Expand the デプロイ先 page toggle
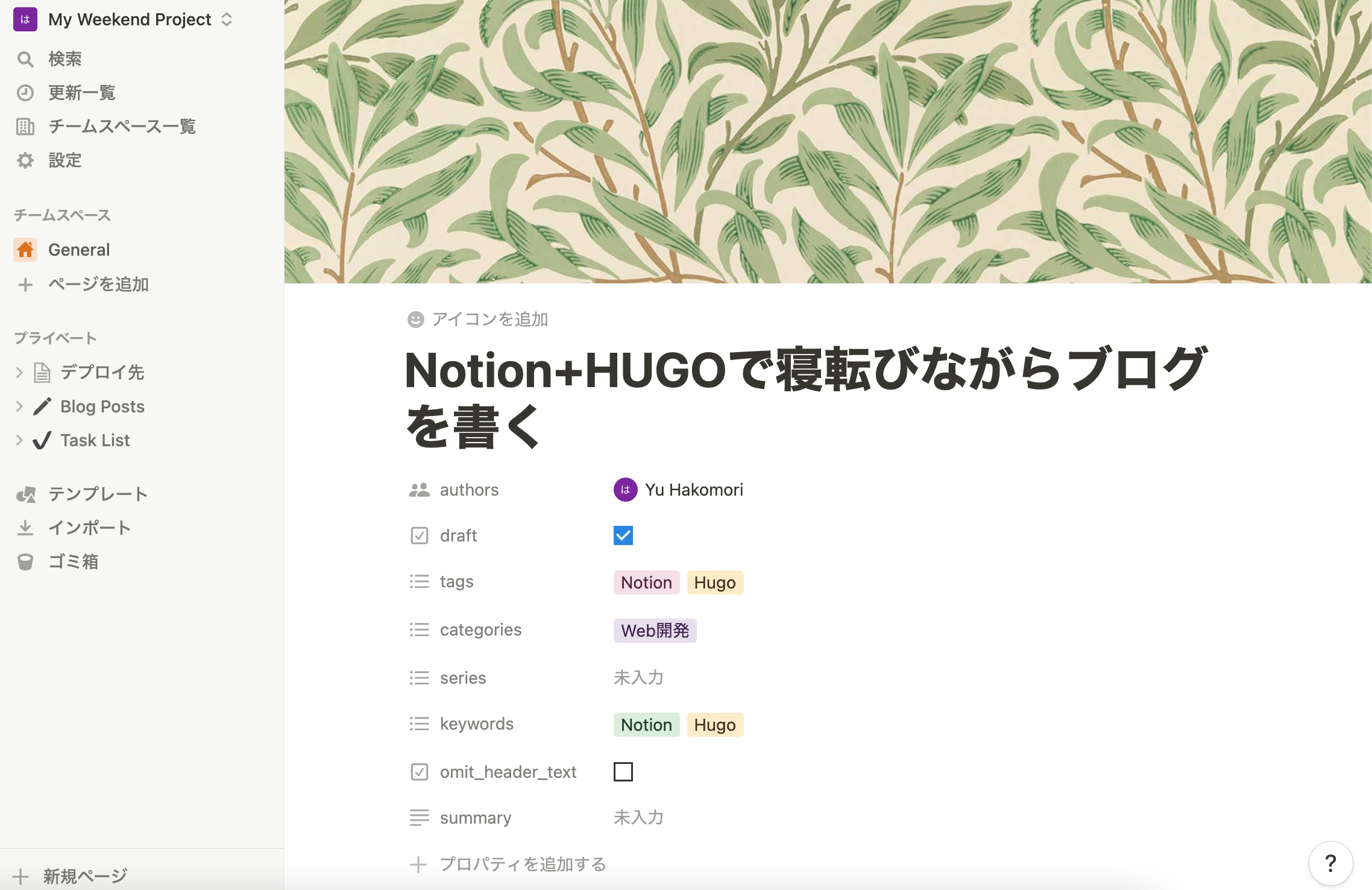 point(19,373)
